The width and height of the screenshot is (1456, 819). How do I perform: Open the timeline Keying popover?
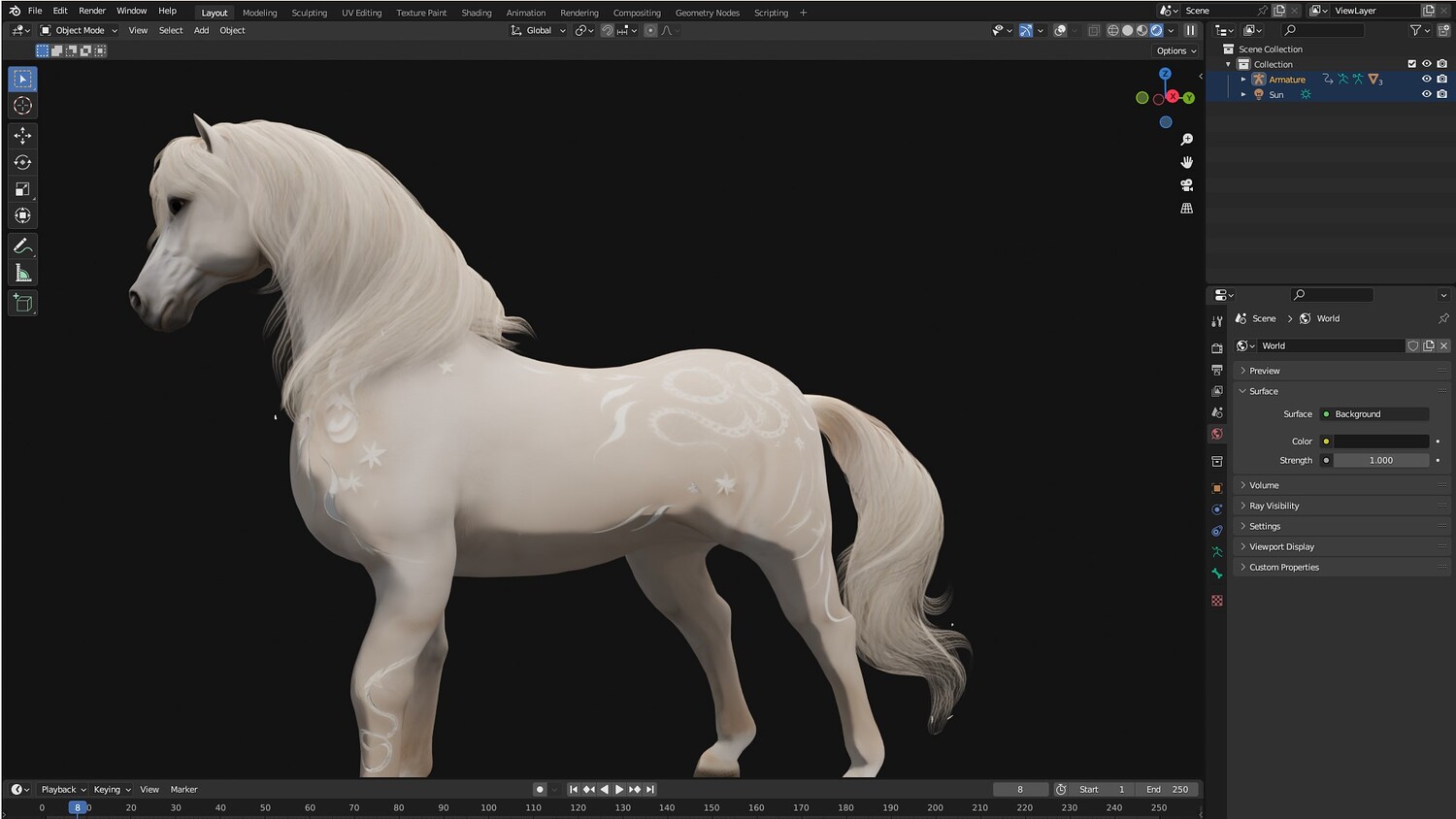[x=112, y=790]
